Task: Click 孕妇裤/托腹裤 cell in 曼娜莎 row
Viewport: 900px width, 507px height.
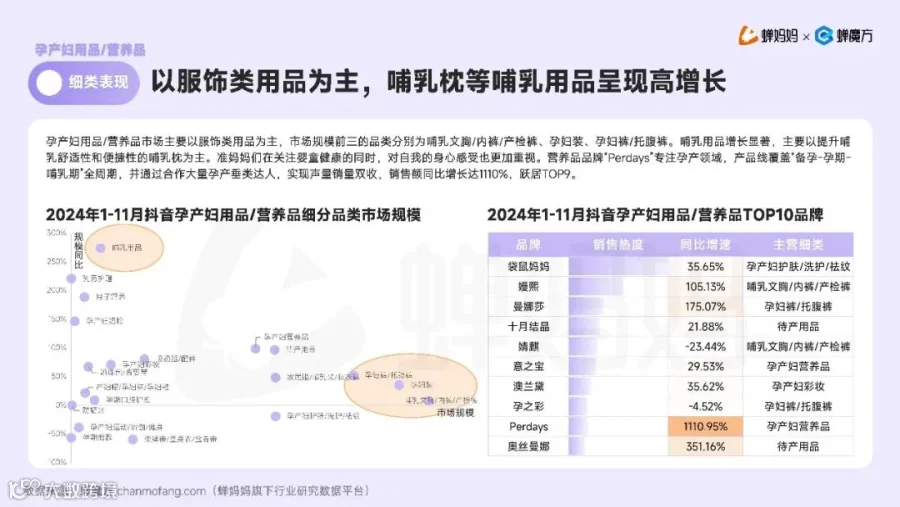Action: (798, 307)
